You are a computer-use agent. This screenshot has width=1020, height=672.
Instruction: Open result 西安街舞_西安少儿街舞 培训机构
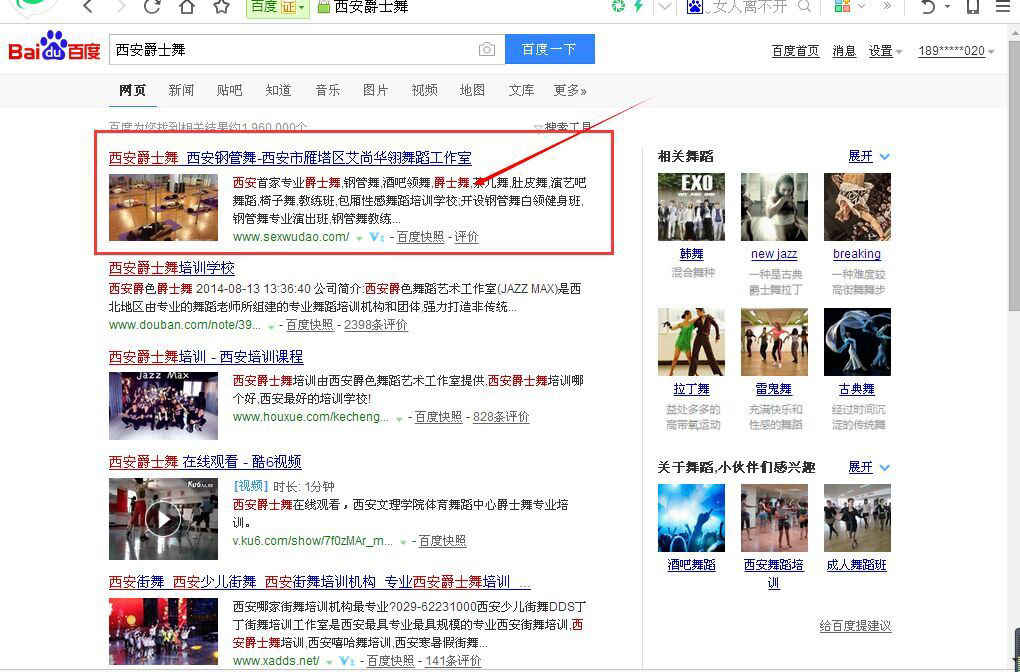click(x=319, y=582)
